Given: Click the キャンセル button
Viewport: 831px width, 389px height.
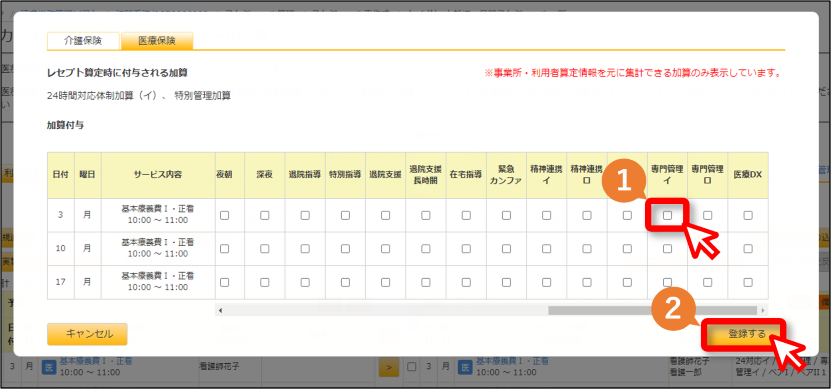Looking at the screenshot, I should pos(87,334).
